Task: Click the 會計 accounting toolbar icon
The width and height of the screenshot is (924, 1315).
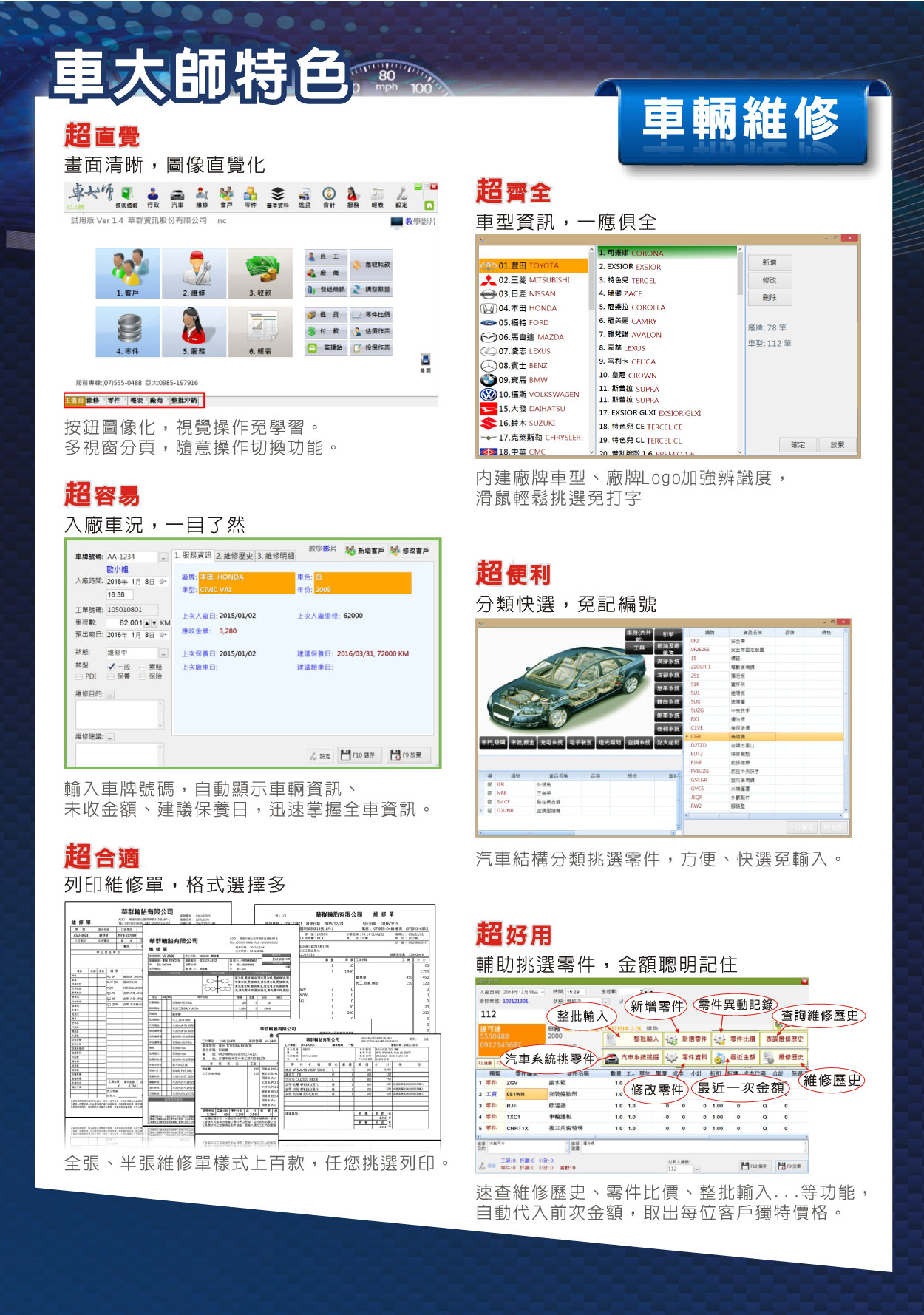Action: click(329, 197)
